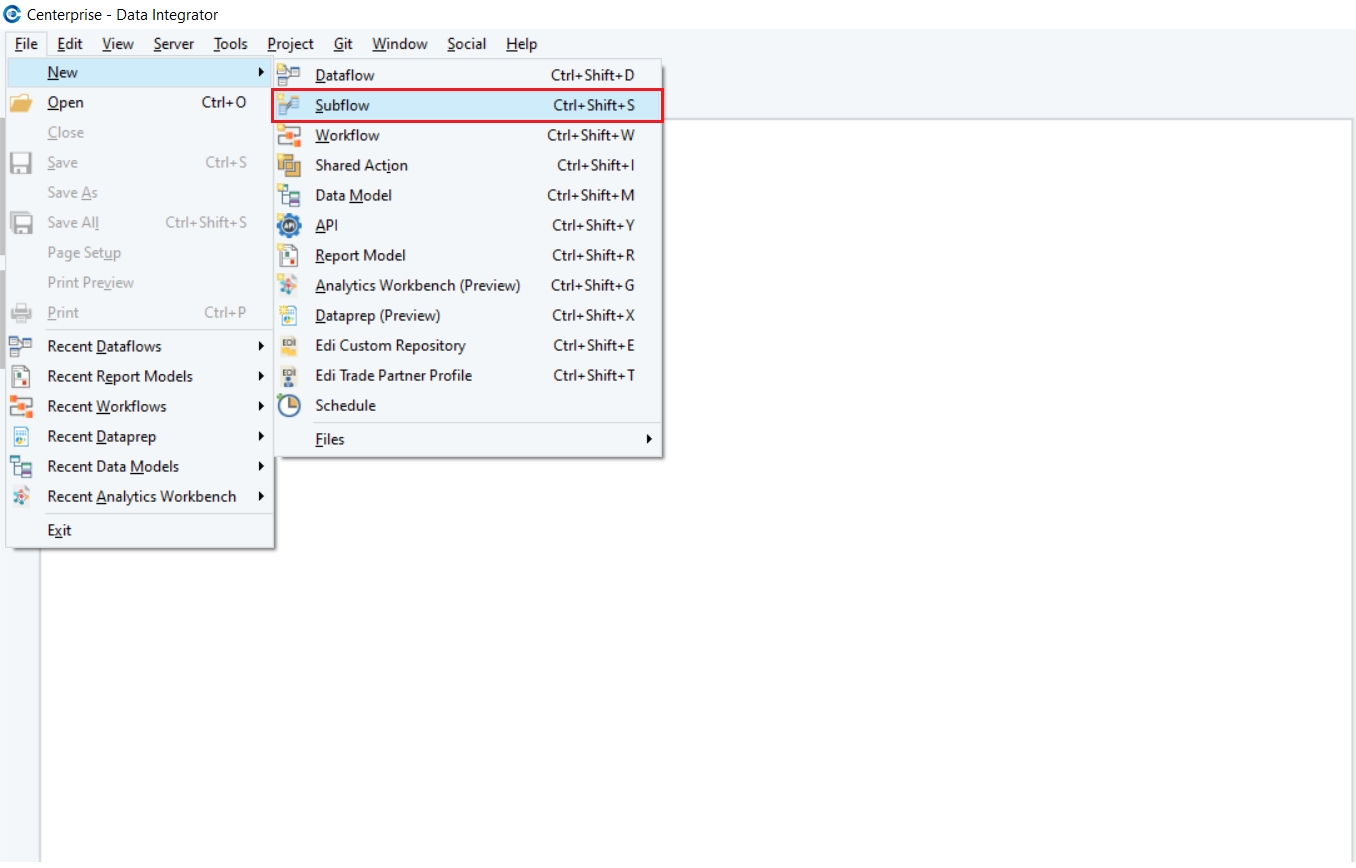The height and width of the screenshot is (868, 1356).
Task: Open the Window menu
Action: click(x=400, y=44)
